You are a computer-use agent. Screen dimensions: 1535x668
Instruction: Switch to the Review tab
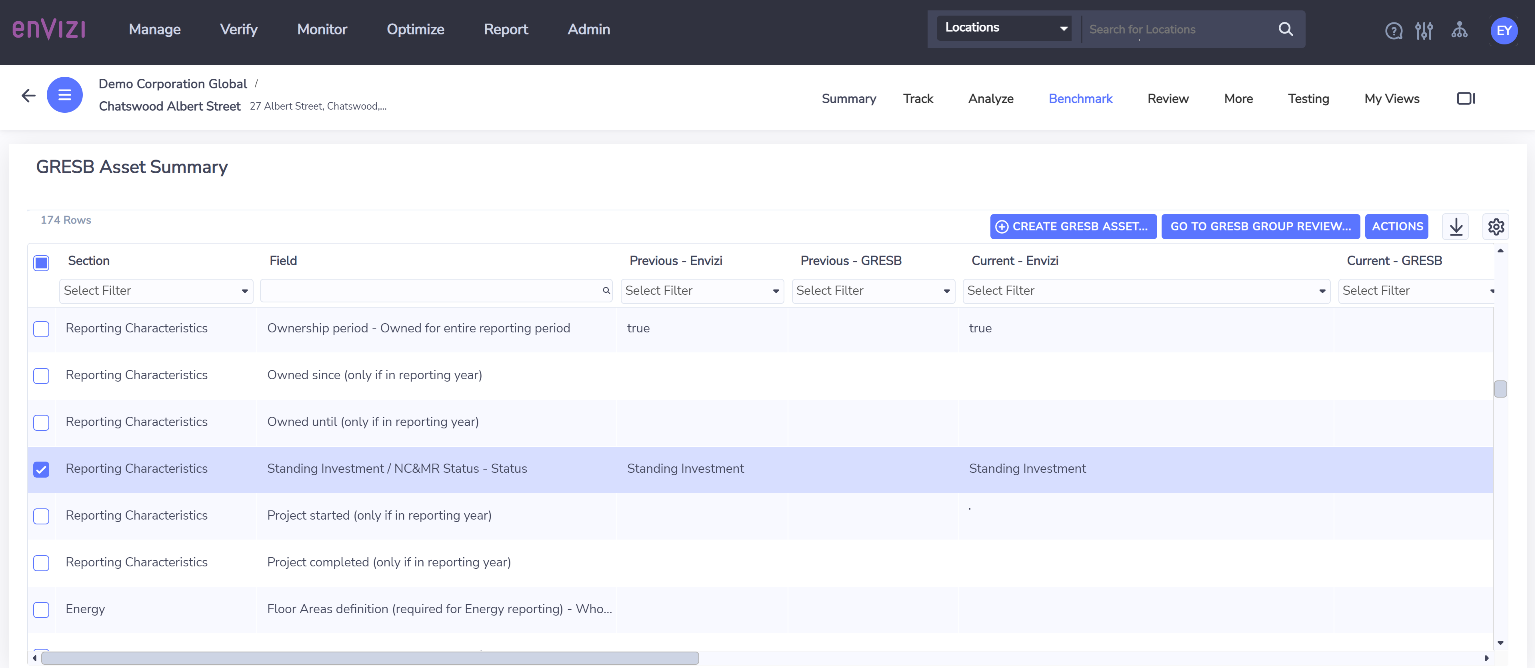(x=1168, y=99)
